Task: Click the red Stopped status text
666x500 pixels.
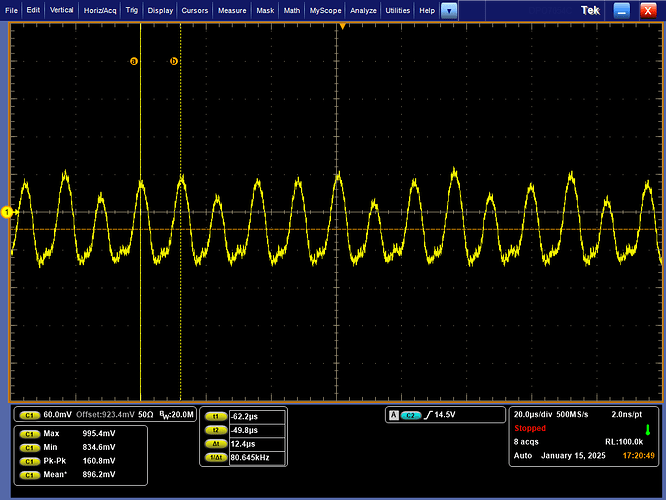Action: coord(530,428)
